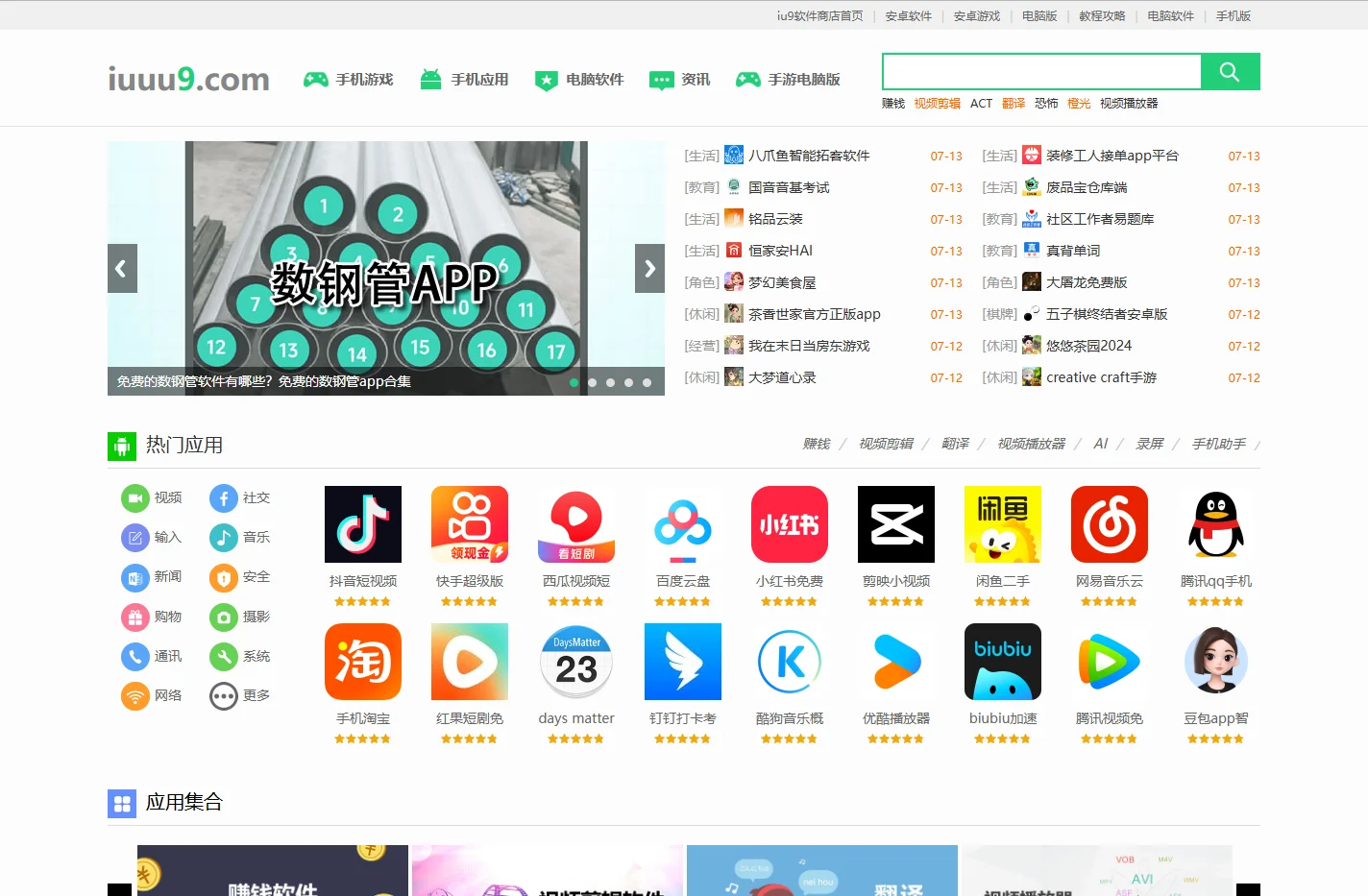The width and height of the screenshot is (1368, 896).
Task: Open the 剪映小视频 app icon
Action: [x=896, y=524]
